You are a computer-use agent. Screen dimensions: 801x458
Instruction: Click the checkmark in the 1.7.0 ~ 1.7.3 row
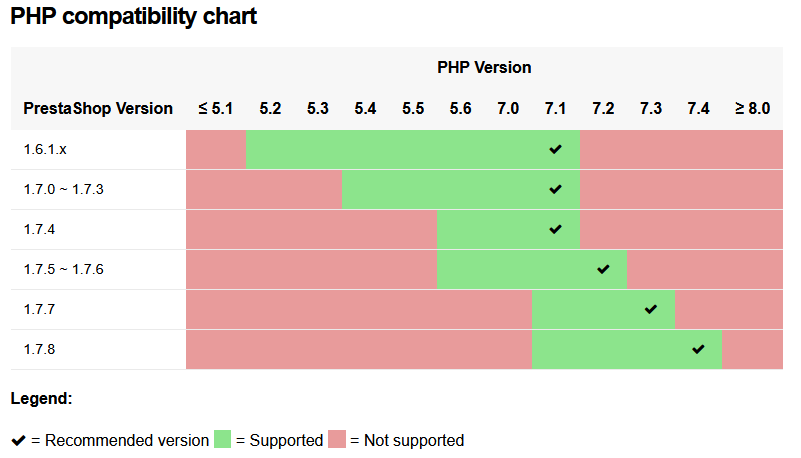click(x=556, y=189)
